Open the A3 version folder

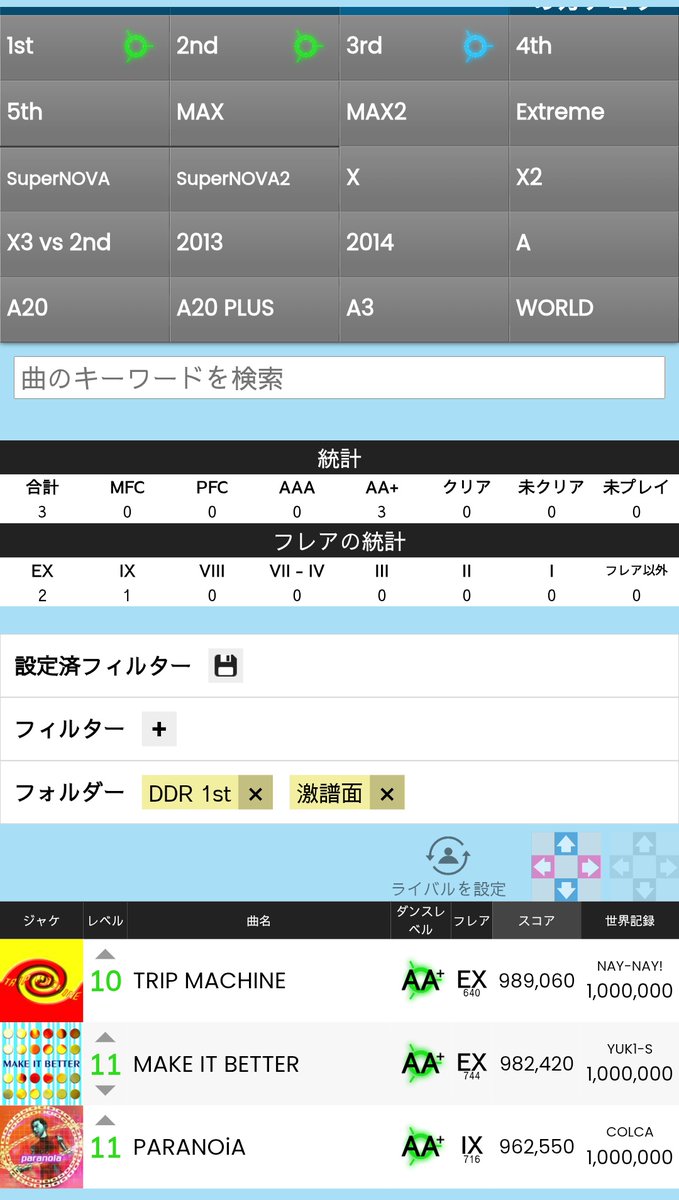(424, 309)
